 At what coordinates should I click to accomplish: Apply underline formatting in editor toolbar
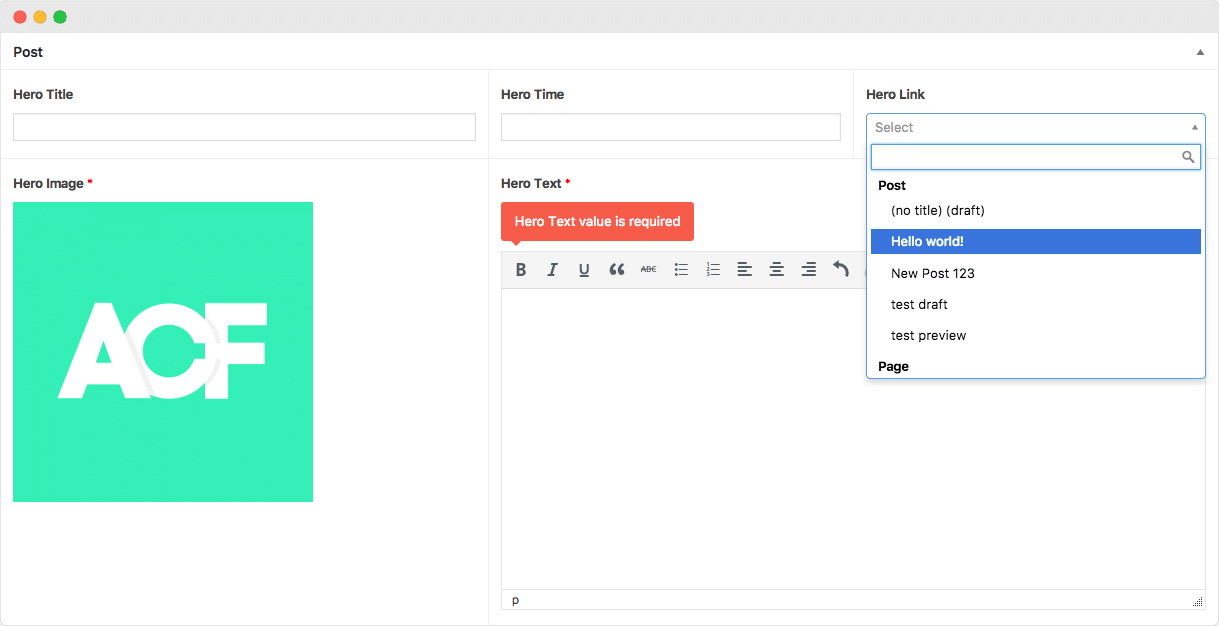click(584, 269)
